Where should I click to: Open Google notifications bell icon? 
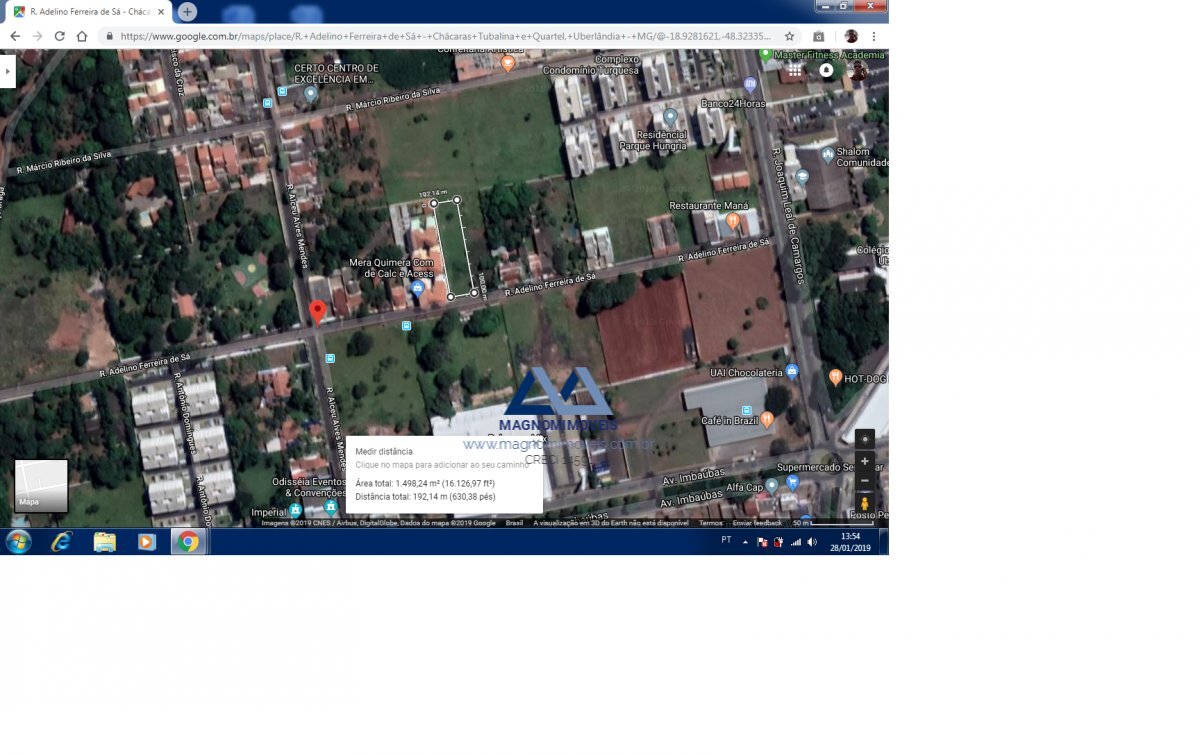pyautogui.click(x=826, y=71)
